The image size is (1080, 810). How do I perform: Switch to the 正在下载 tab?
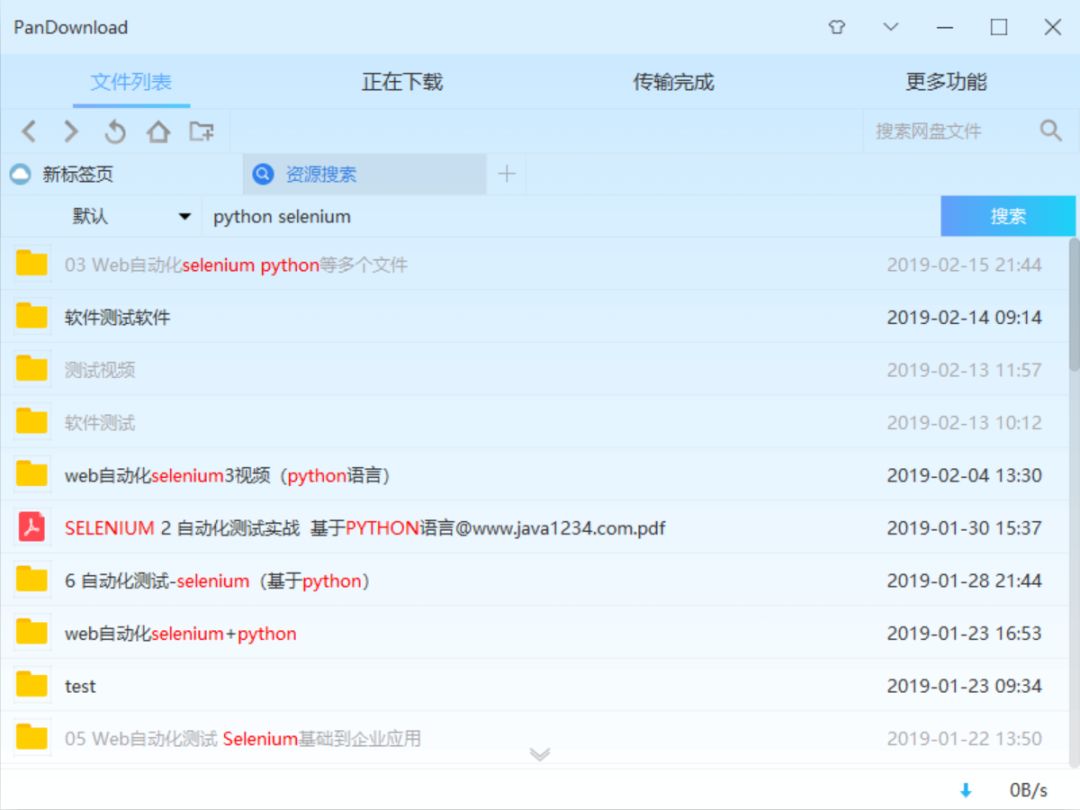click(402, 82)
